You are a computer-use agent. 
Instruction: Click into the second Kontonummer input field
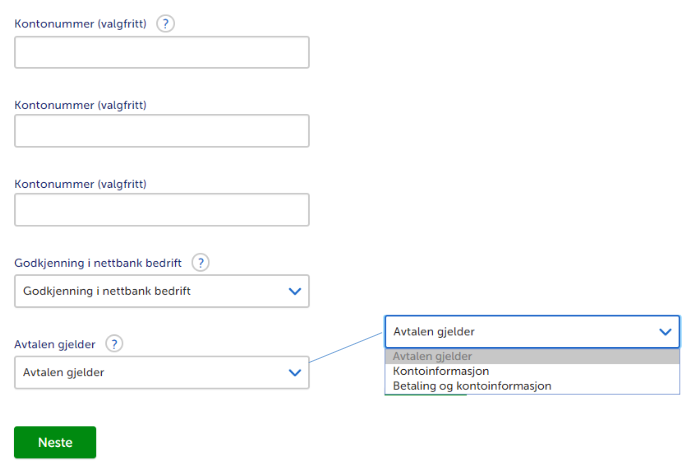[161, 131]
